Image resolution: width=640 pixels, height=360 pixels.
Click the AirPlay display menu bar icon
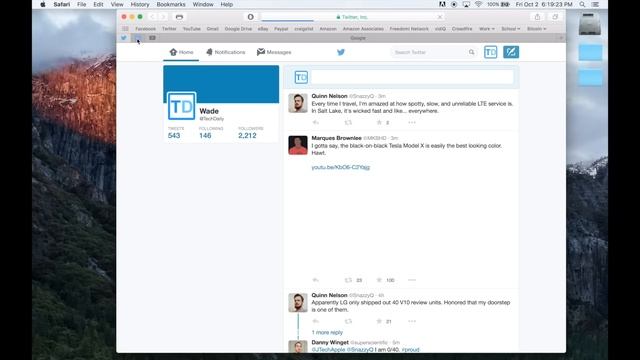click(x=466, y=4)
